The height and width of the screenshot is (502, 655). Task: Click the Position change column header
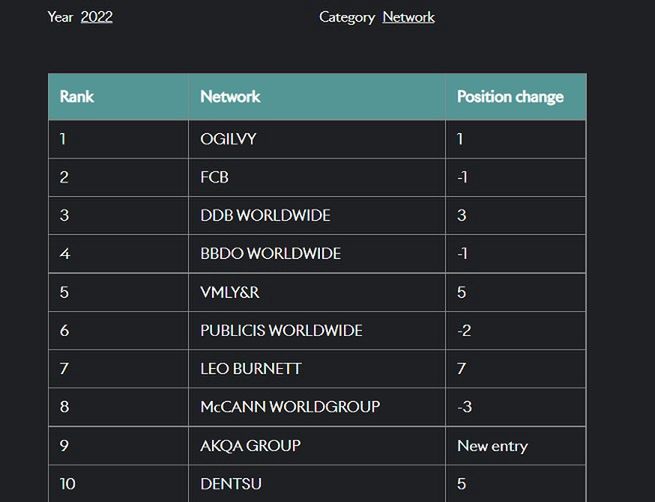click(510, 97)
